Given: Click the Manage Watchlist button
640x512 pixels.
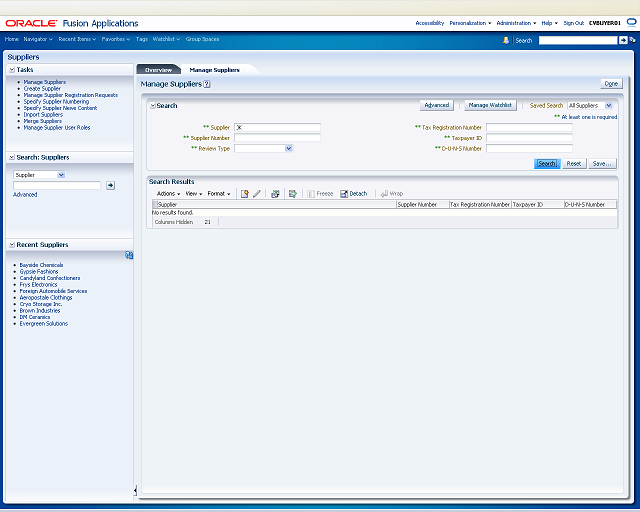Looking at the screenshot, I should 490,105.
